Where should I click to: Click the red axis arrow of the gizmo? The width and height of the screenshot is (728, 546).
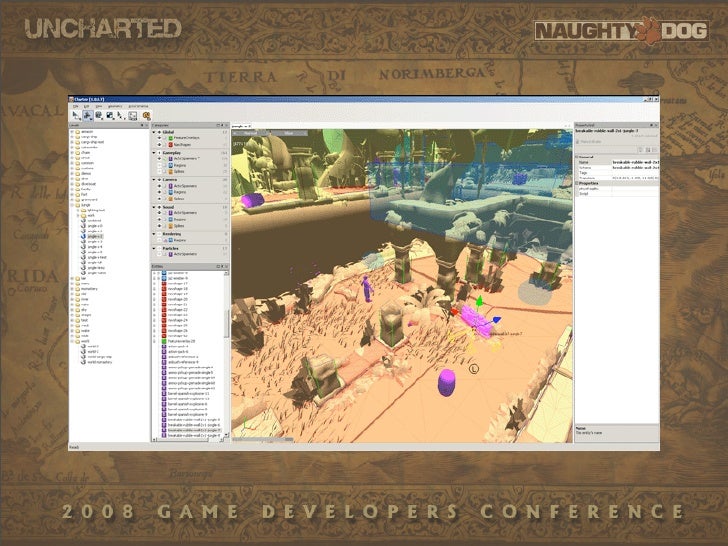(455, 312)
